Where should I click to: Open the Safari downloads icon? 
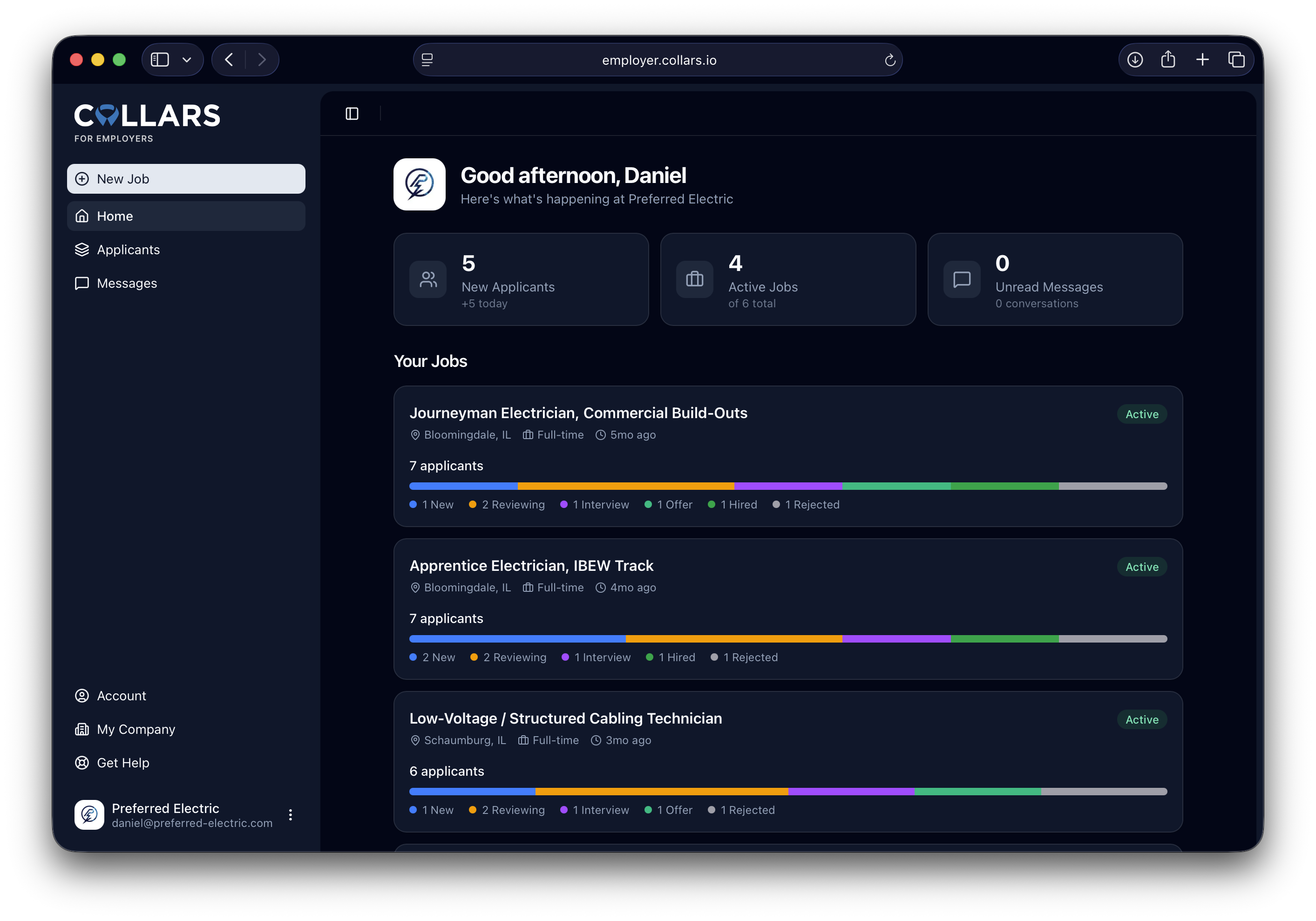(x=1135, y=60)
